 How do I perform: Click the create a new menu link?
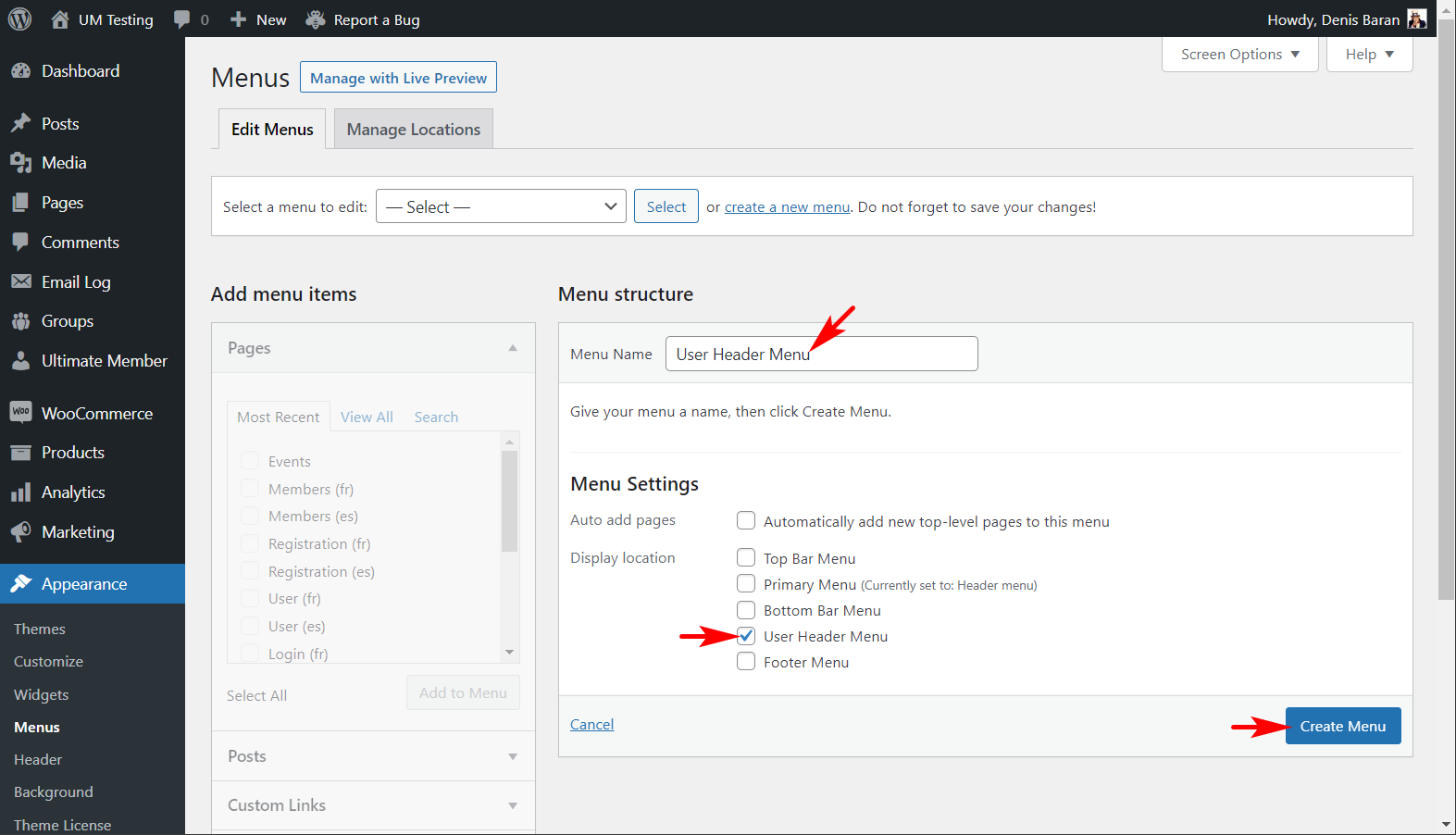[x=787, y=206]
